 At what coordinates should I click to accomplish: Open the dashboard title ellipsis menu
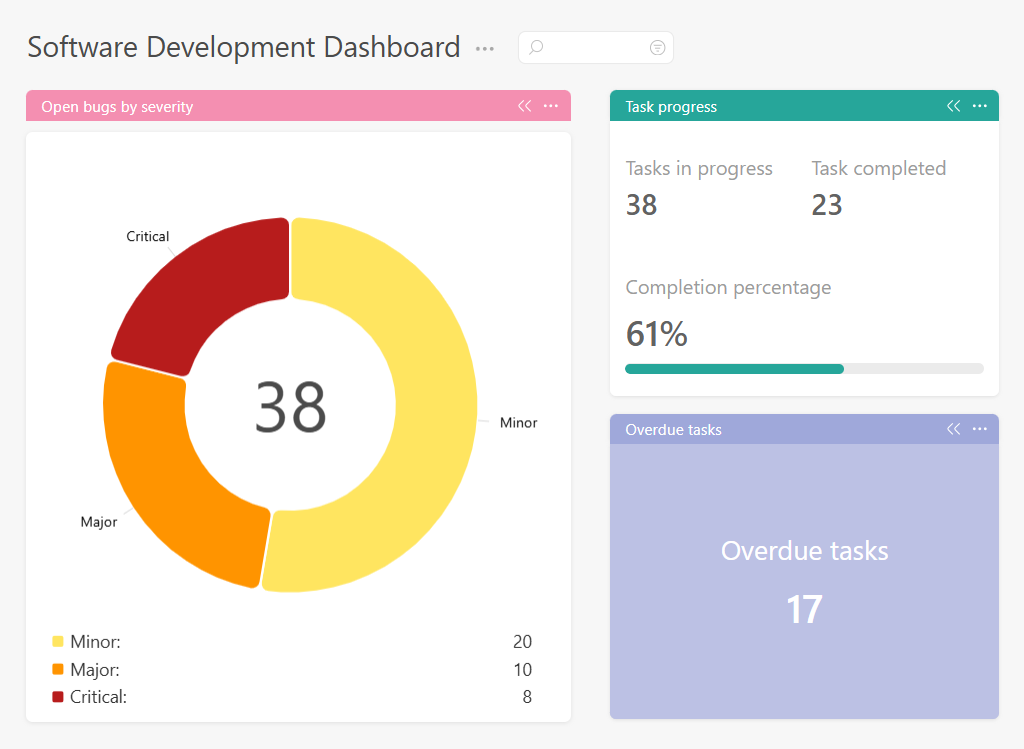point(485,49)
